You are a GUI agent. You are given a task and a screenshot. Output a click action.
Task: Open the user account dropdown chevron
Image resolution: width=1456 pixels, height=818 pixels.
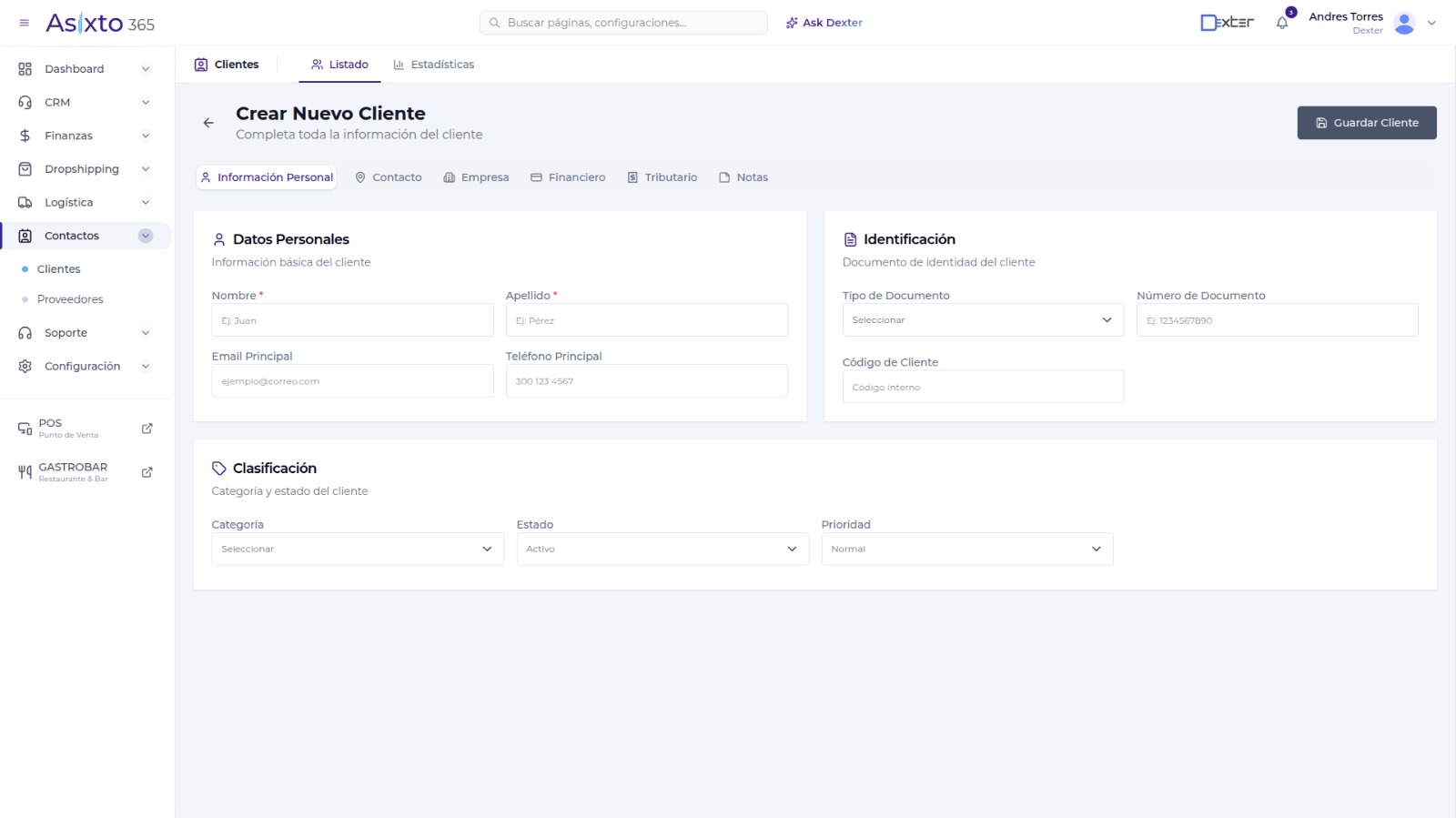coord(1431,23)
